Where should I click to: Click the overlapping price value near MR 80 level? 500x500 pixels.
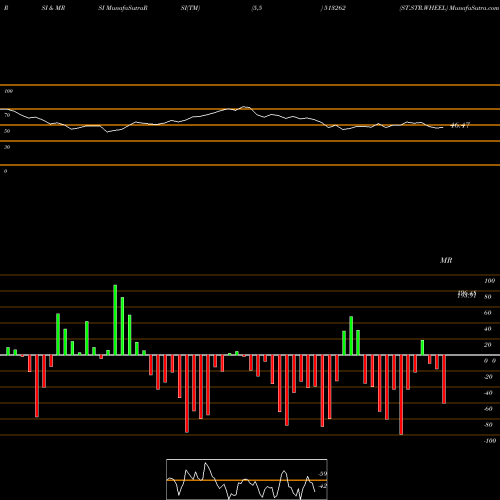coord(467,294)
